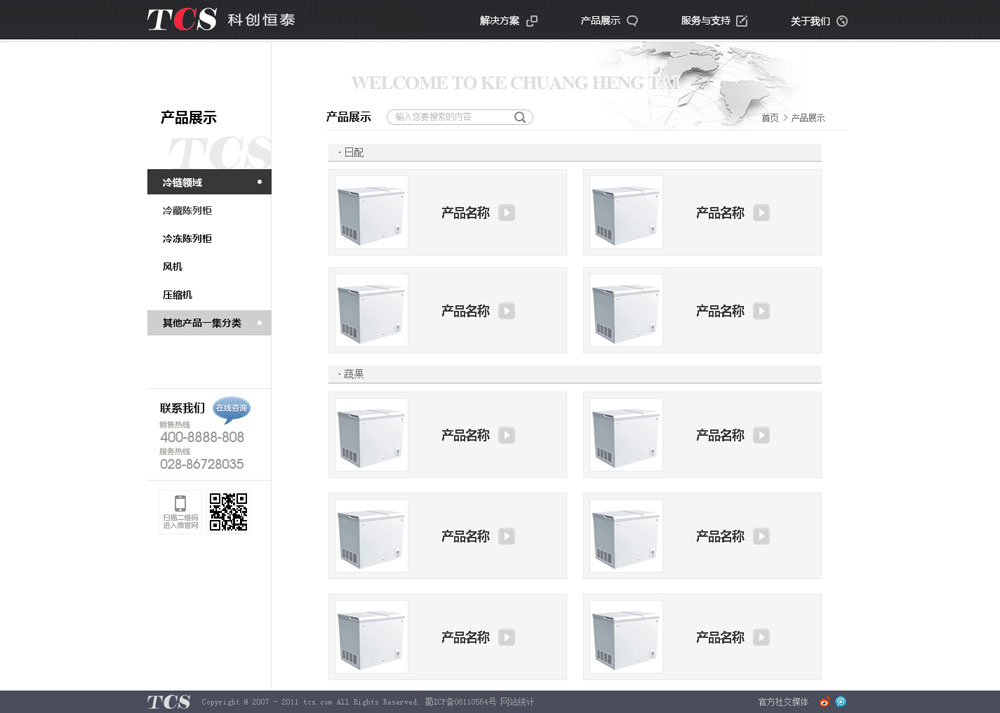Click arrow icon of last-row right 蔬果 product
Viewport: 1000px width, 713px height.
761,636
